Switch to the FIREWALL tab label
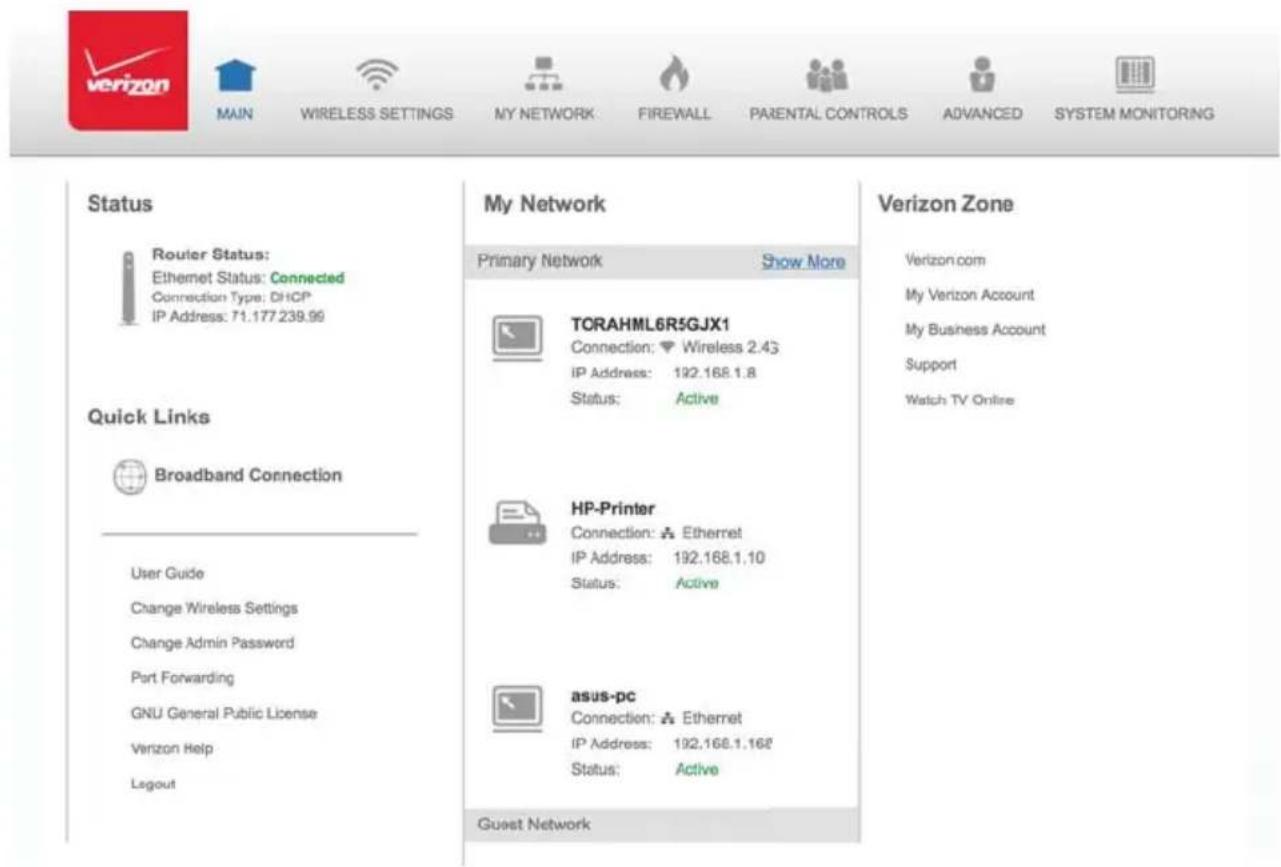1281x867 pixels. tap(674, 114)
